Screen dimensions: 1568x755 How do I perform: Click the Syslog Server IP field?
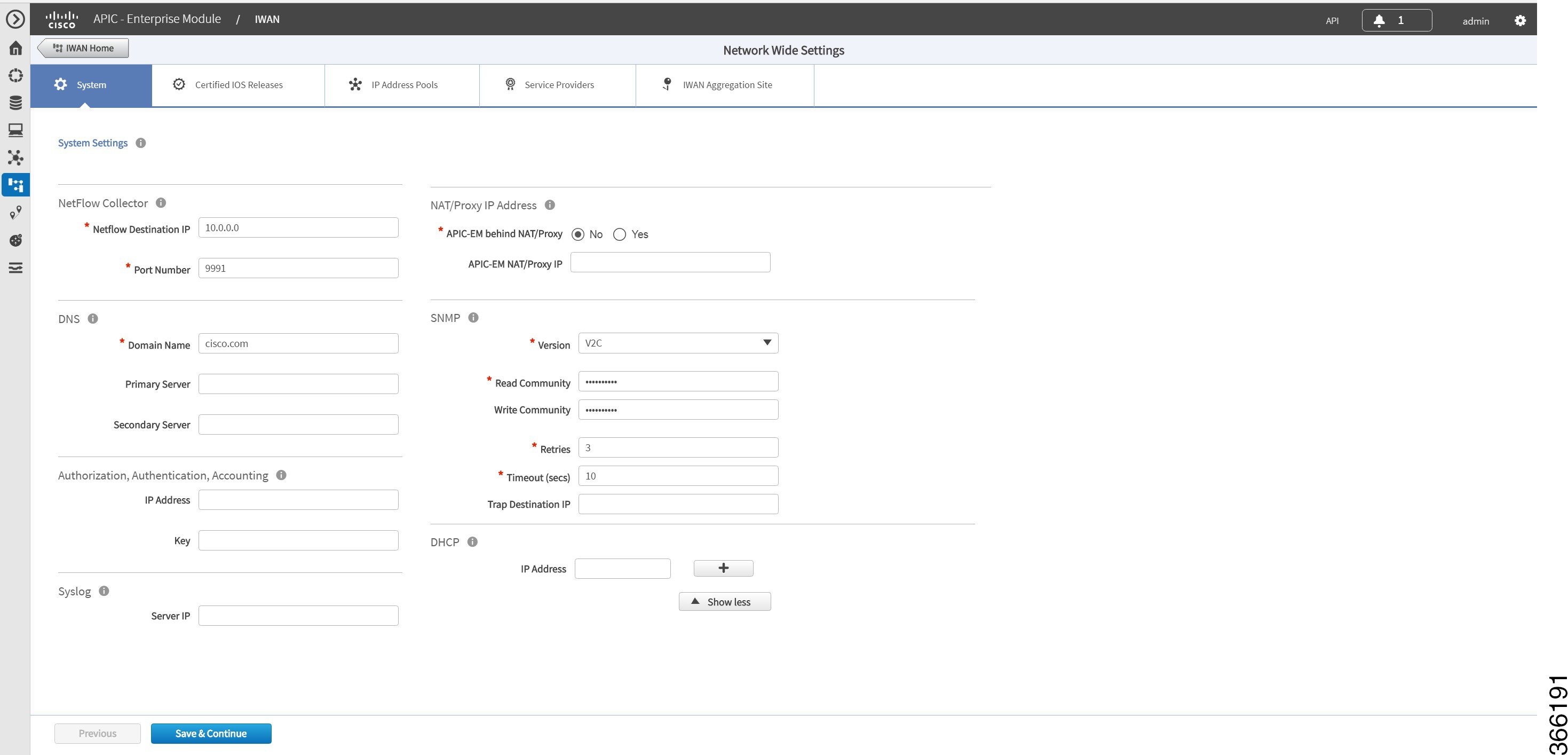(x=298, y=616)
